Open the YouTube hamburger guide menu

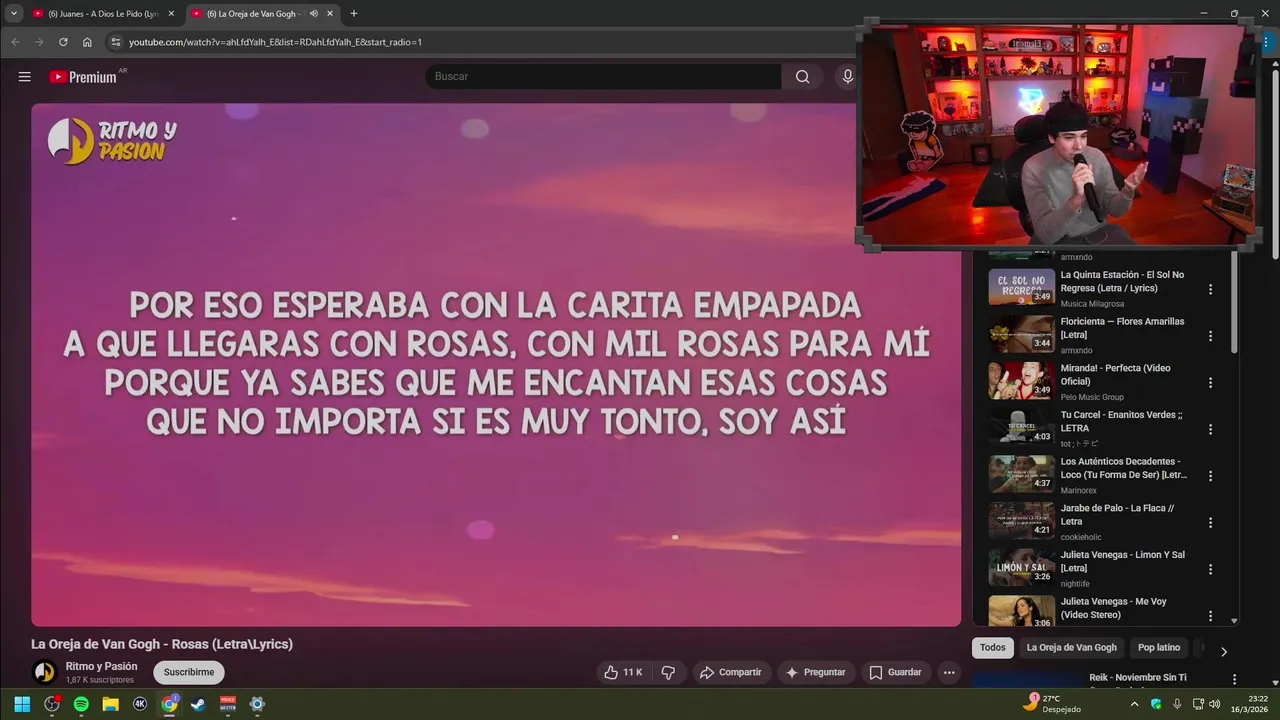coord(24,77)
